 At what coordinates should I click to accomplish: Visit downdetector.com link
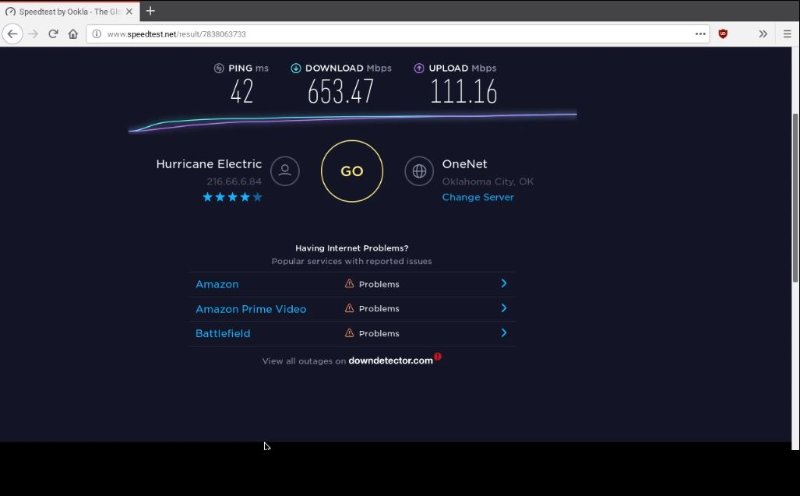point(390,361)
